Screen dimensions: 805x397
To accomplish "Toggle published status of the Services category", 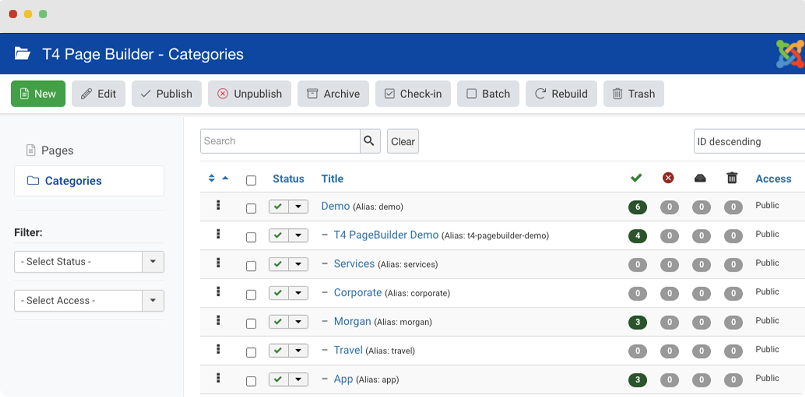I will [x=278, y=264].
